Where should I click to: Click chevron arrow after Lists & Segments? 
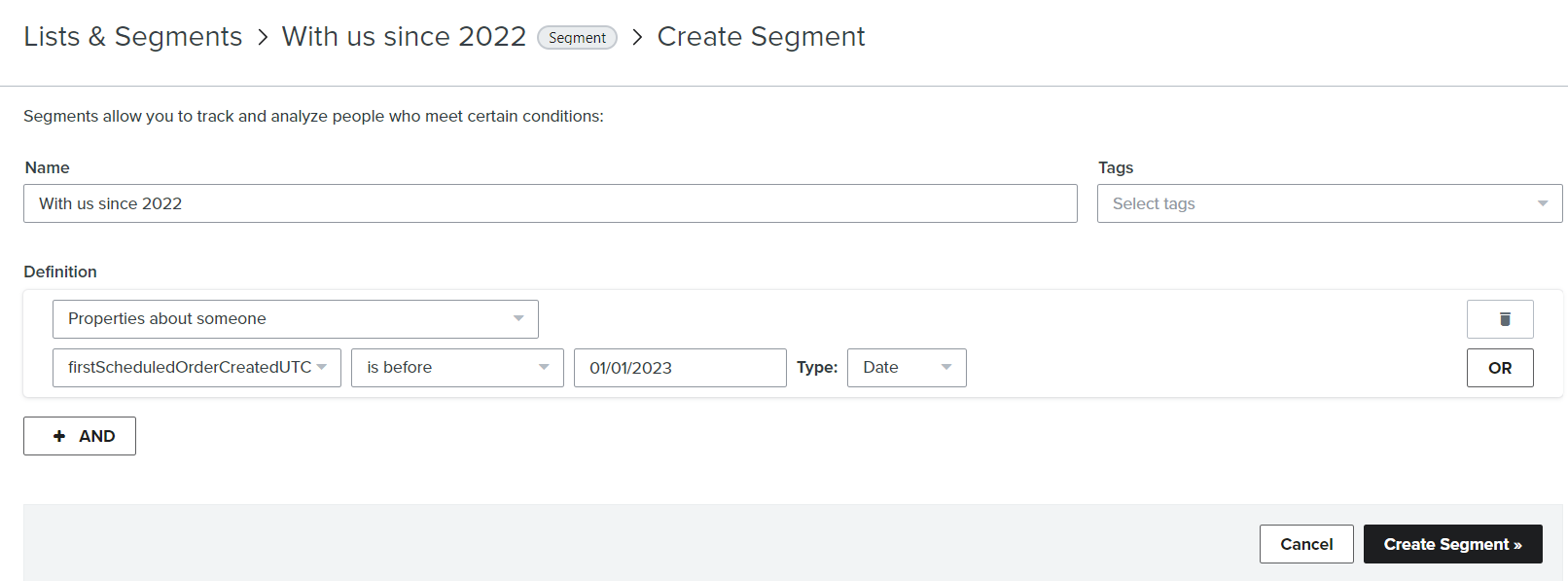[x=263, y=37]
